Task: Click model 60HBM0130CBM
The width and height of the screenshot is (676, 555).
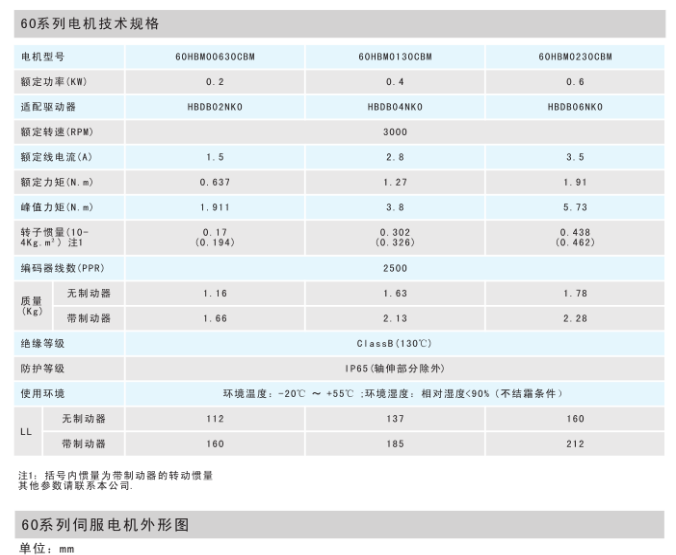Action: point(395,56)
